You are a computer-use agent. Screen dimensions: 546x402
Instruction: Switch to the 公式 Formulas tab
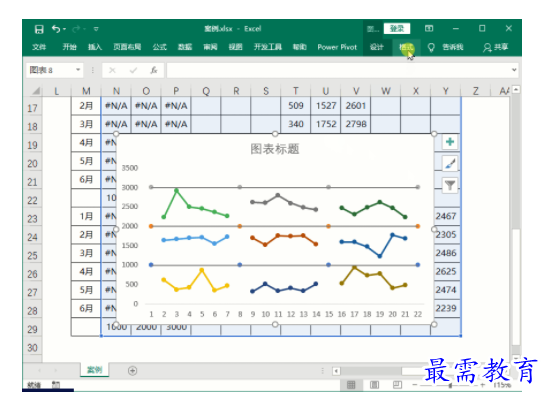159,47
